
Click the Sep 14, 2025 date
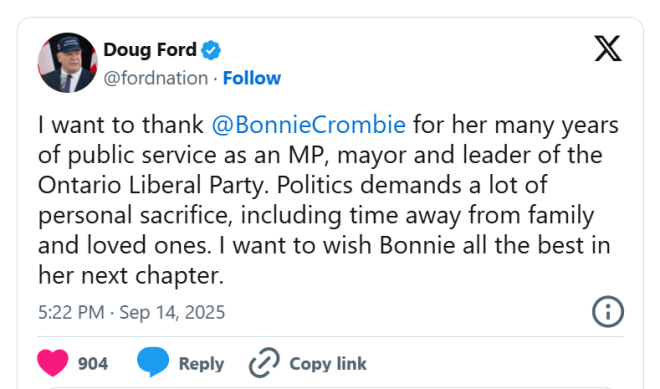(x=172, y=312)
